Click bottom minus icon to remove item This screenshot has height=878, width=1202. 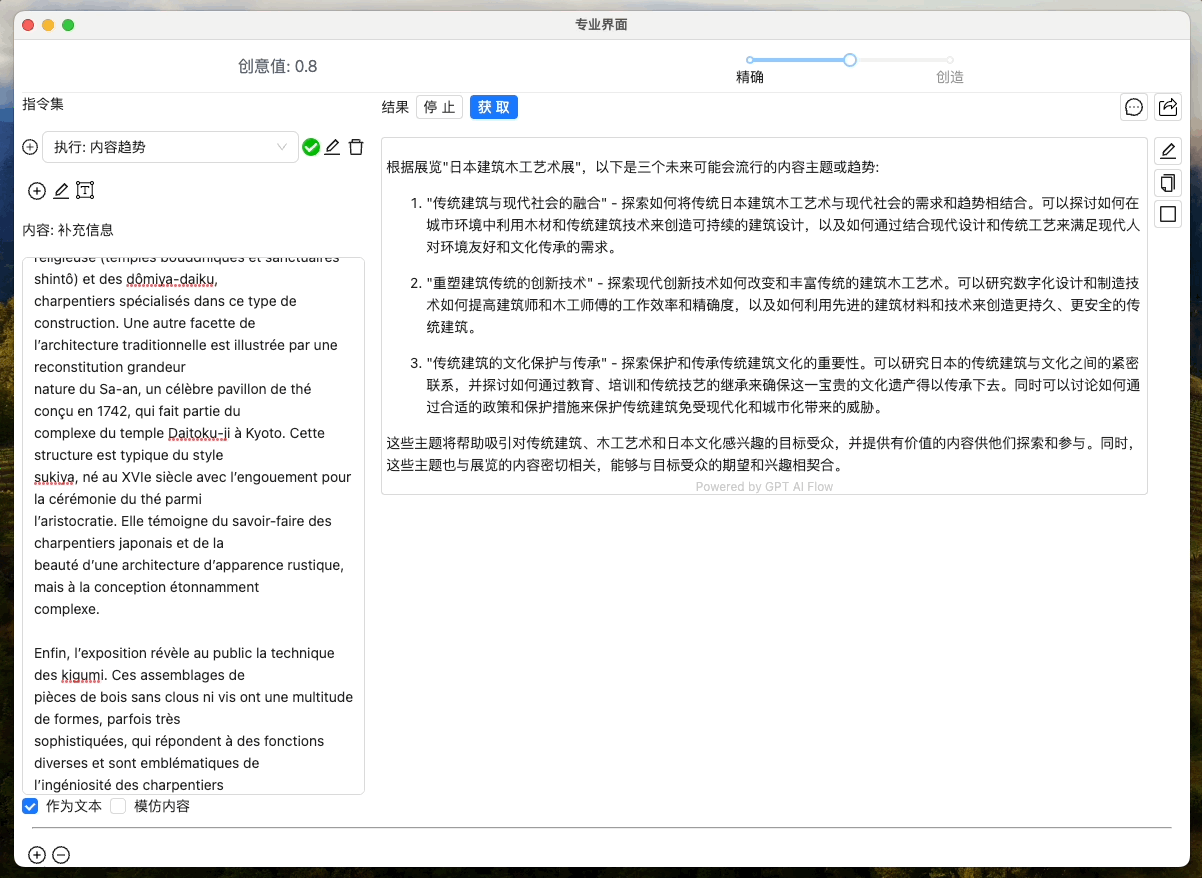[x=61, y=855]
